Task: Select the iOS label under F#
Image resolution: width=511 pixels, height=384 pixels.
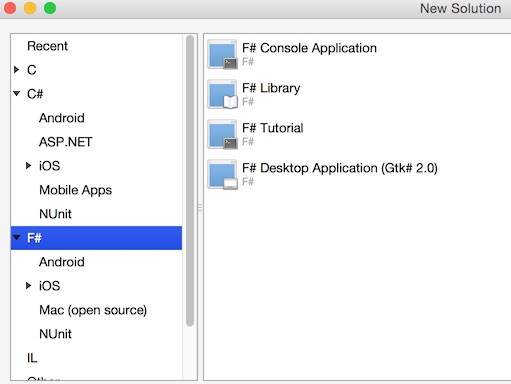Action: (x=50, y=286)
